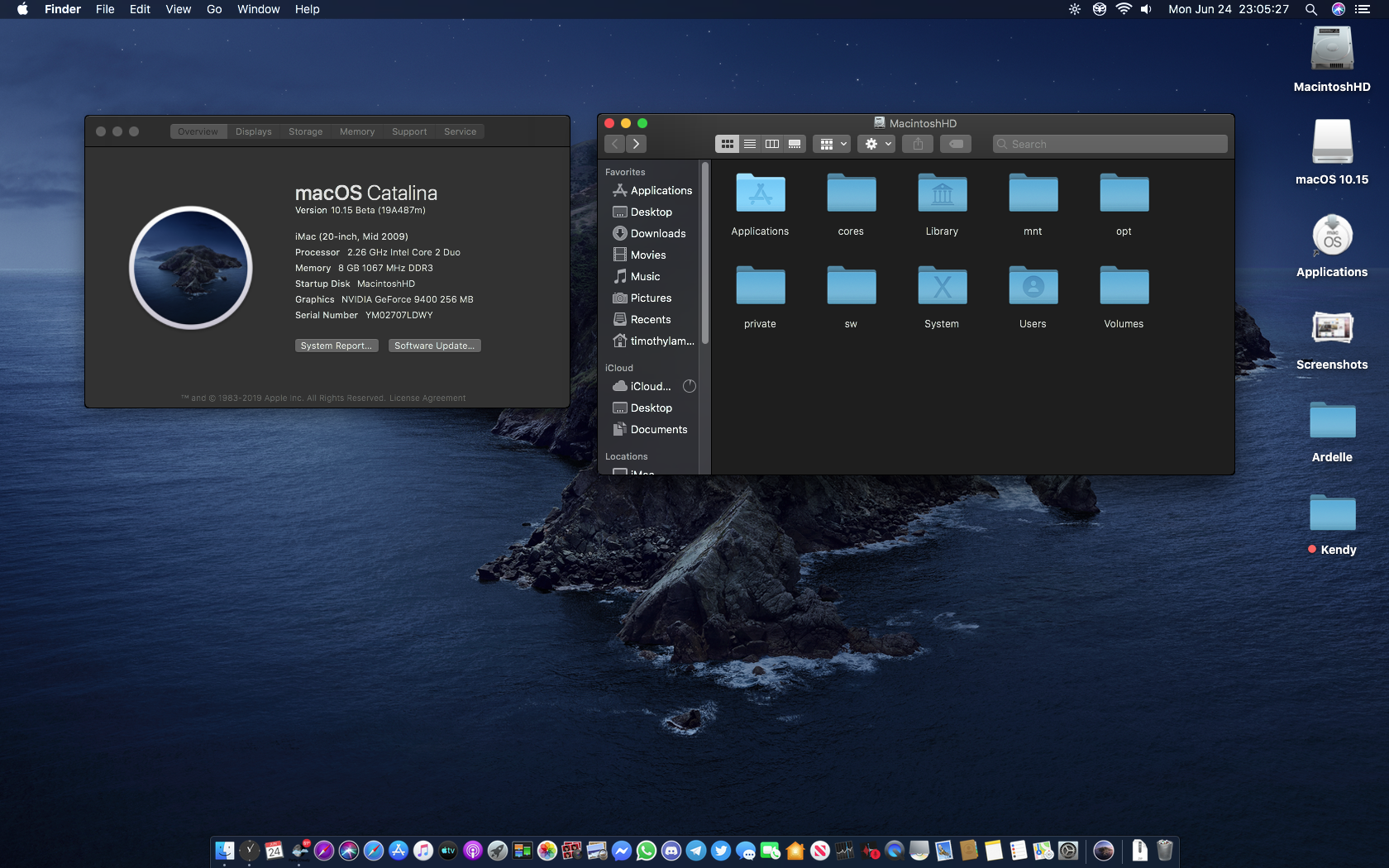Launch Discord from the Dock
1389x868 pixels.
pos(671,850)
